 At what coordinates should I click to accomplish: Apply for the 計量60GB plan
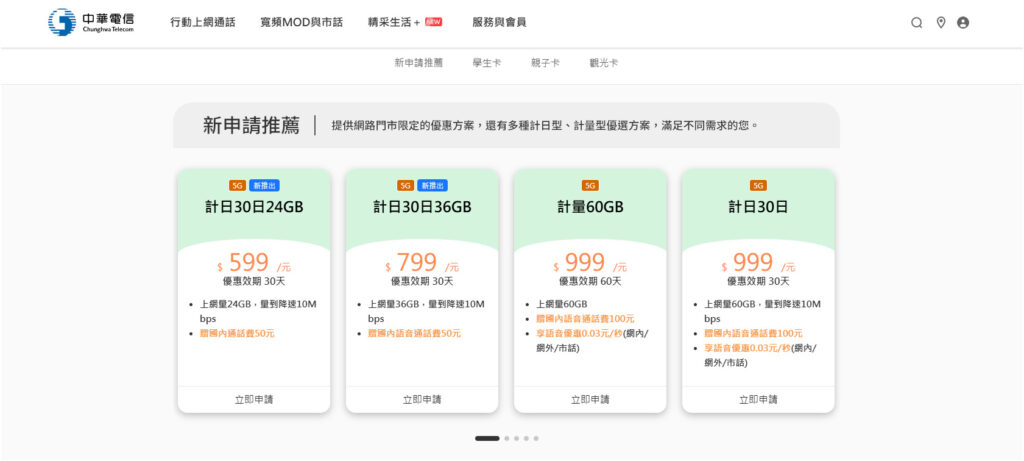pyautogui.click(x=590, y=399)
